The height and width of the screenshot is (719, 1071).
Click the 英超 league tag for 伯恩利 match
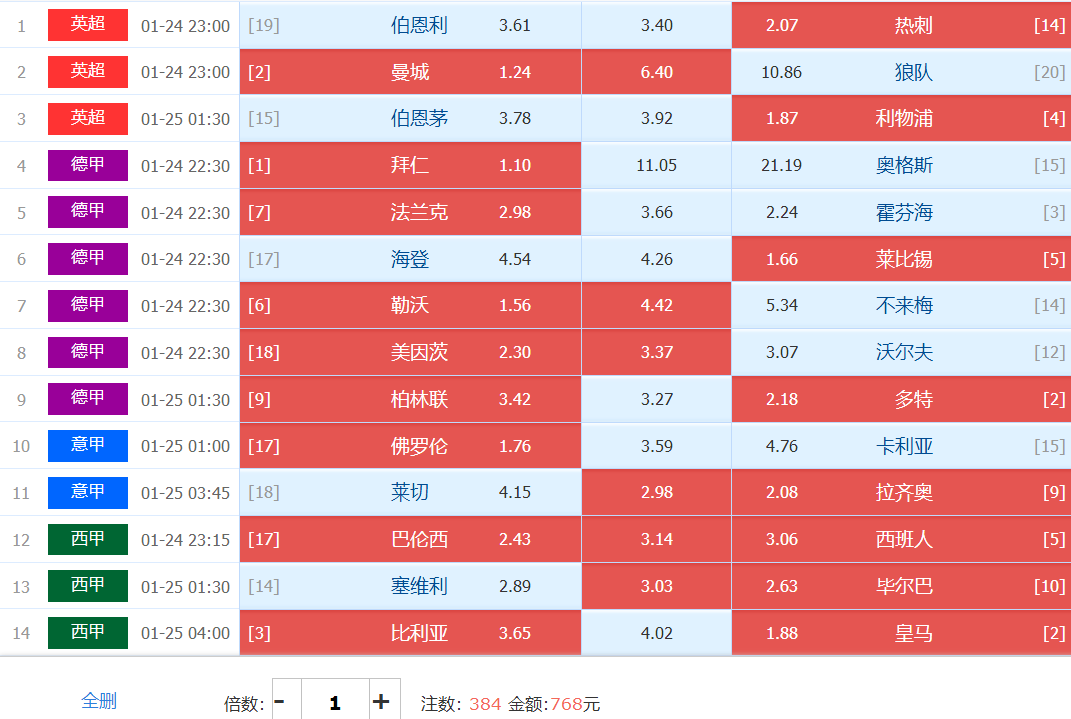click(88, 25)
